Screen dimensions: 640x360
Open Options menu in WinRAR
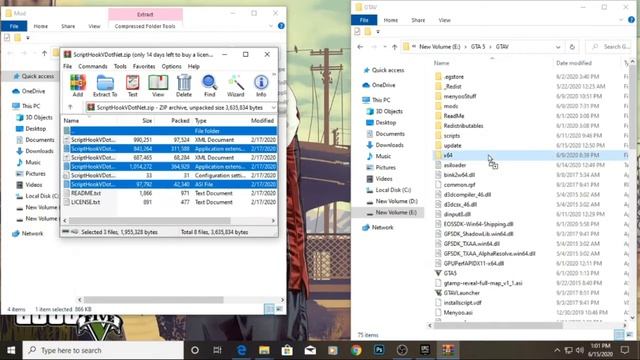[x=171, y=66]
